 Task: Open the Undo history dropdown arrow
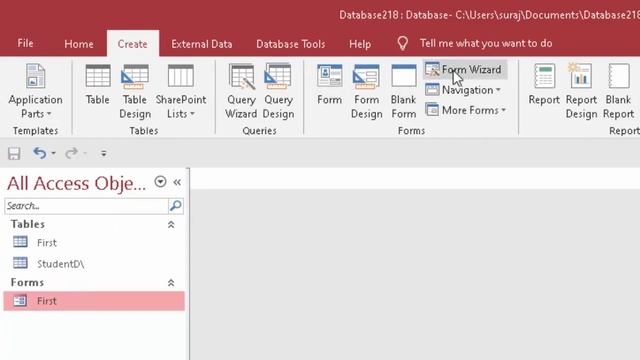pos(53,153)
